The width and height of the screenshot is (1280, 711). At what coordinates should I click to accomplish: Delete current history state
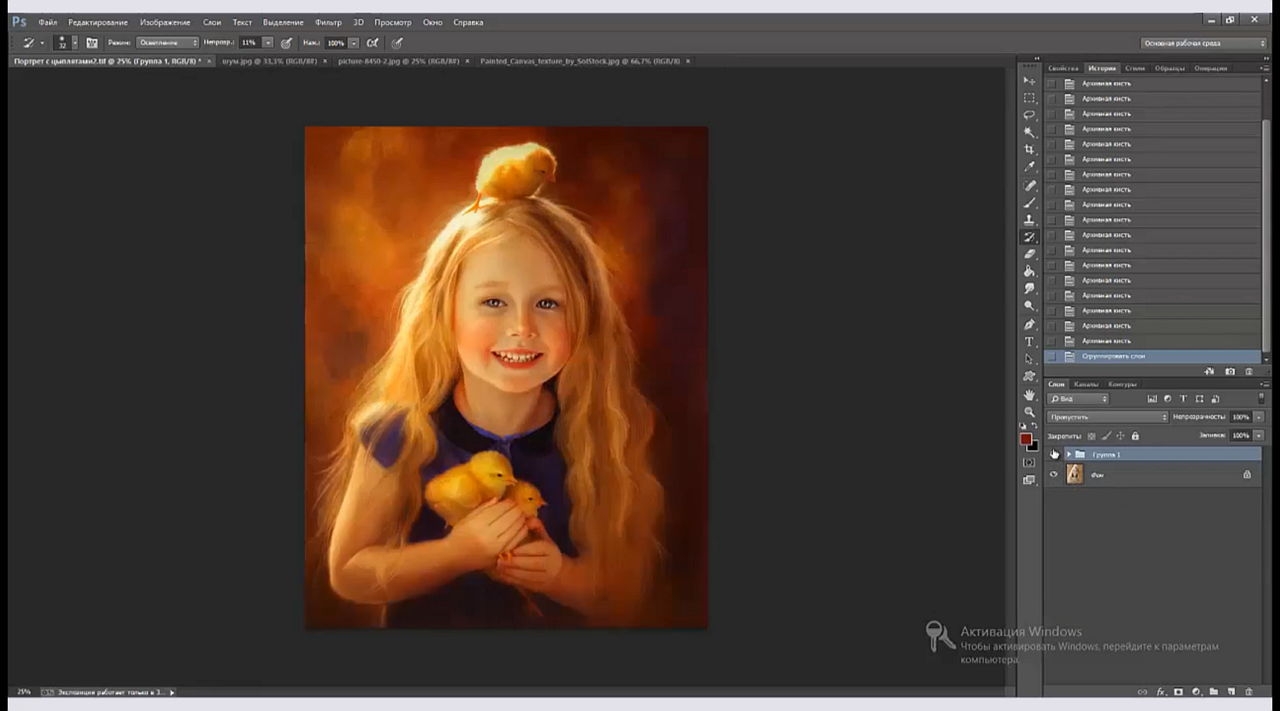(1249, 371)
